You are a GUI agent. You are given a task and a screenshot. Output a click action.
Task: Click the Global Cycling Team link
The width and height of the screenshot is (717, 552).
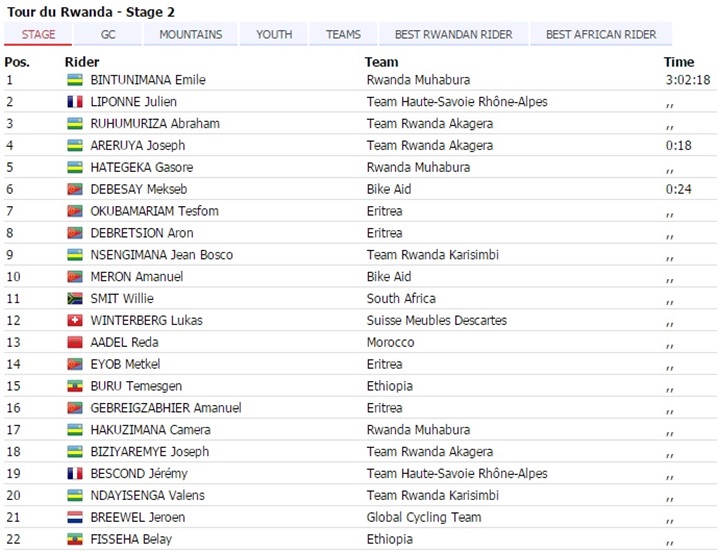pos(424,518)
